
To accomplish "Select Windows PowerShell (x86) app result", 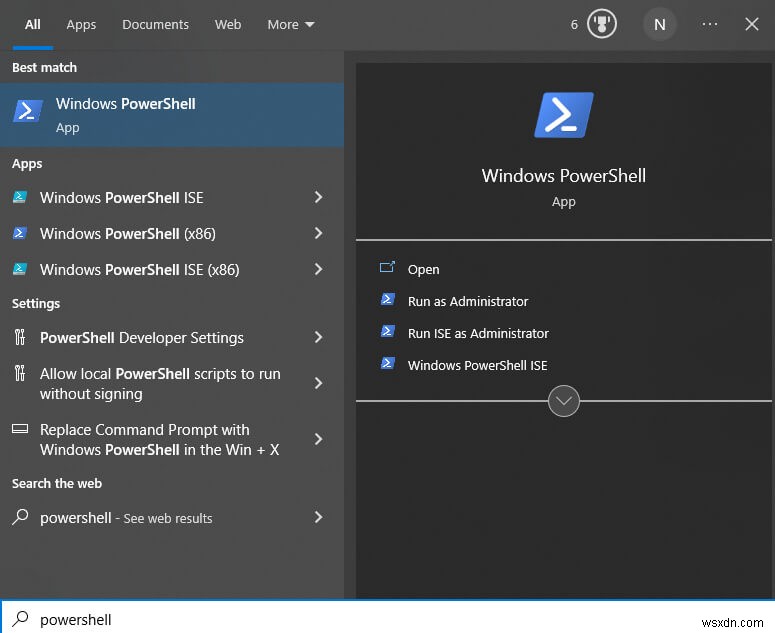I will click(172, 233).
